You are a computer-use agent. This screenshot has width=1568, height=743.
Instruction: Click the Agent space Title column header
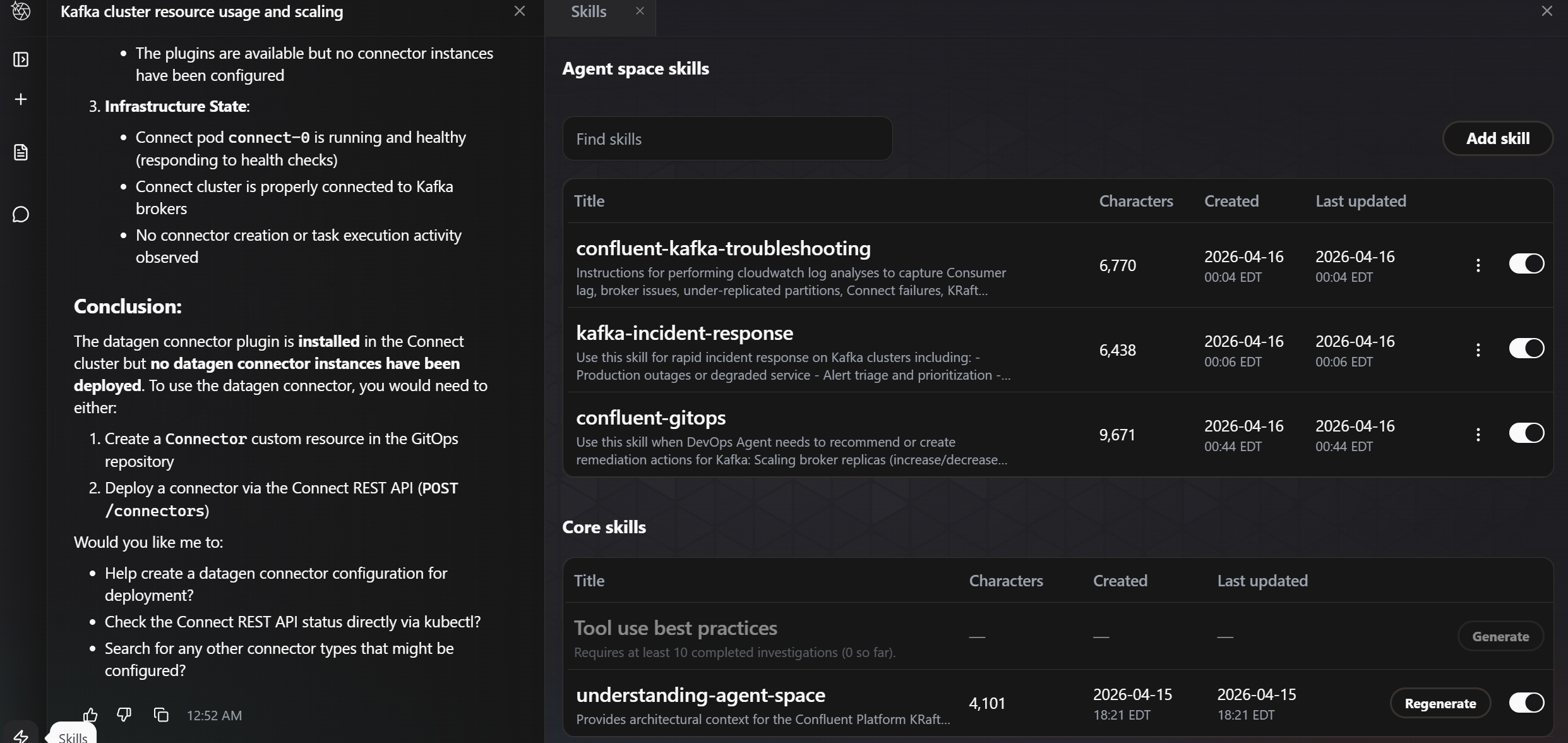point(589,201)
